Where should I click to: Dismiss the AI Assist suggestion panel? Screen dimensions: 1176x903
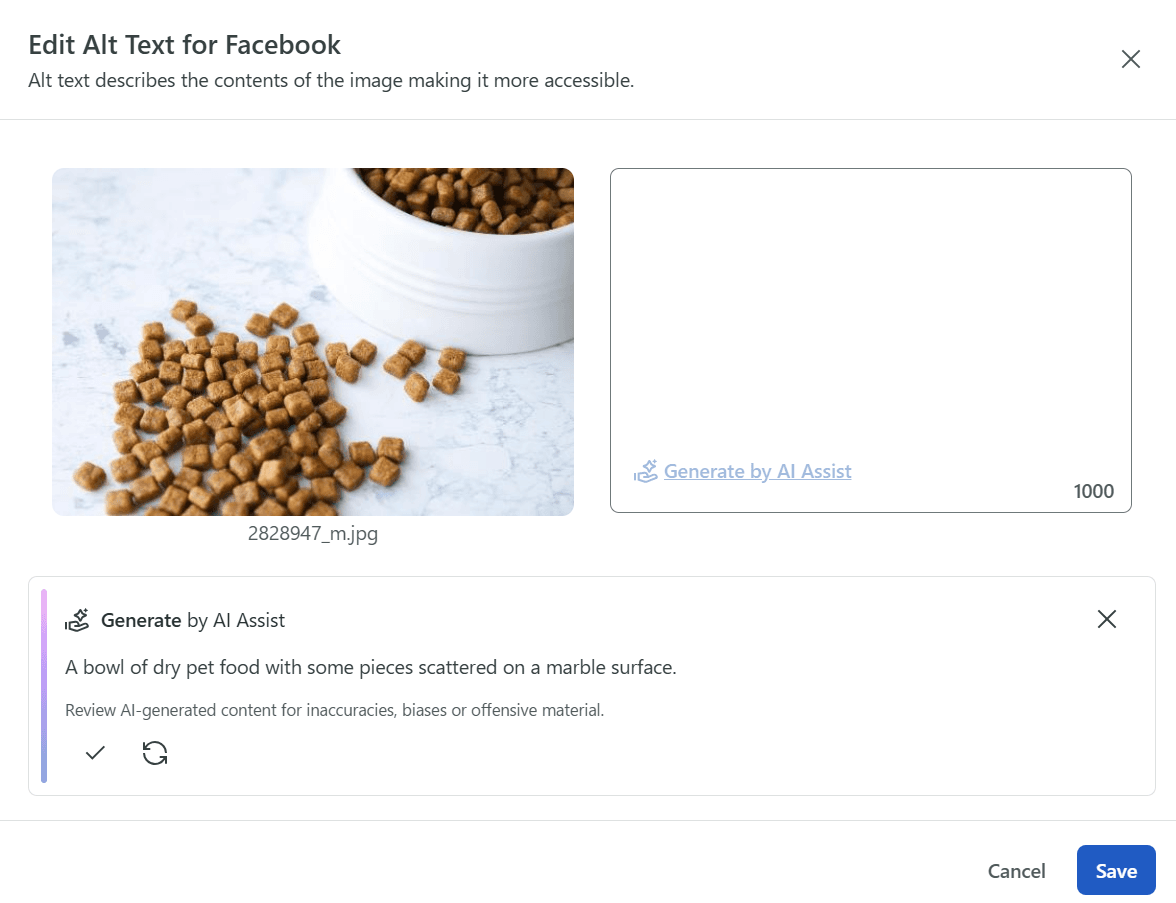(x=1106, y=619)
